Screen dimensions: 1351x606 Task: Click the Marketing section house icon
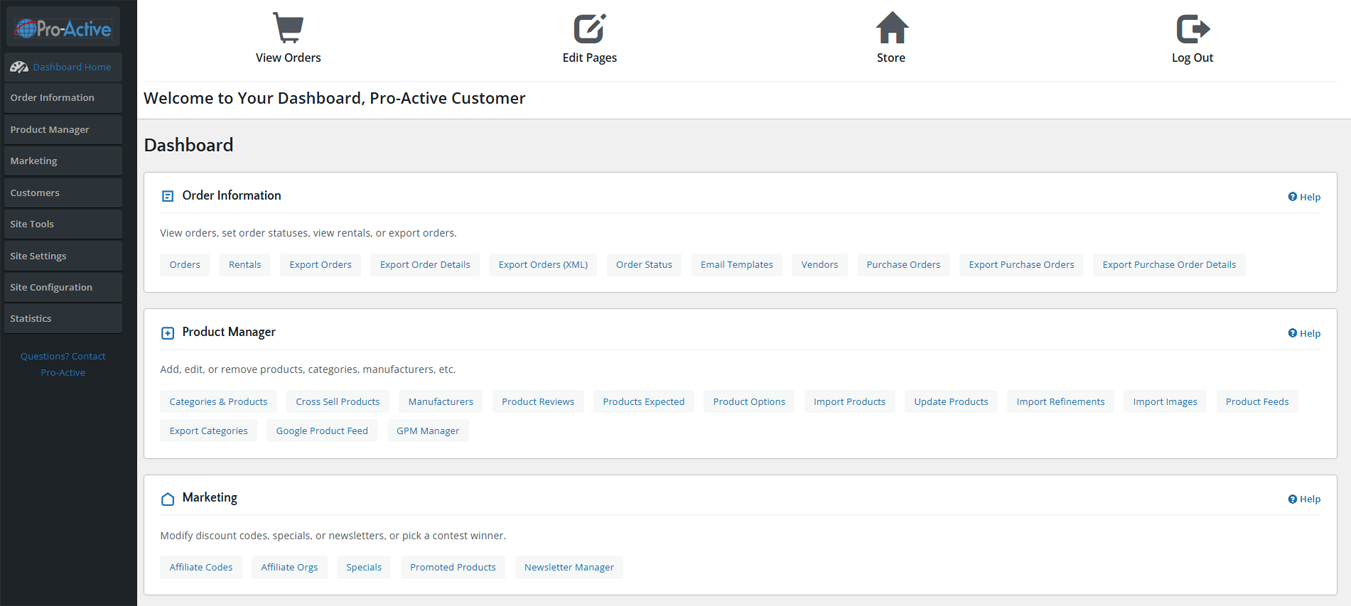point(168,498)
